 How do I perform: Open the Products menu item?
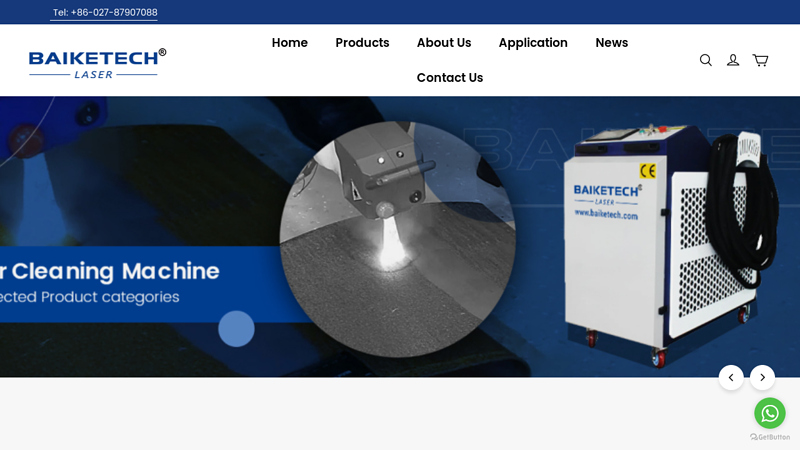pyautogui.click(x=362, y=43)
